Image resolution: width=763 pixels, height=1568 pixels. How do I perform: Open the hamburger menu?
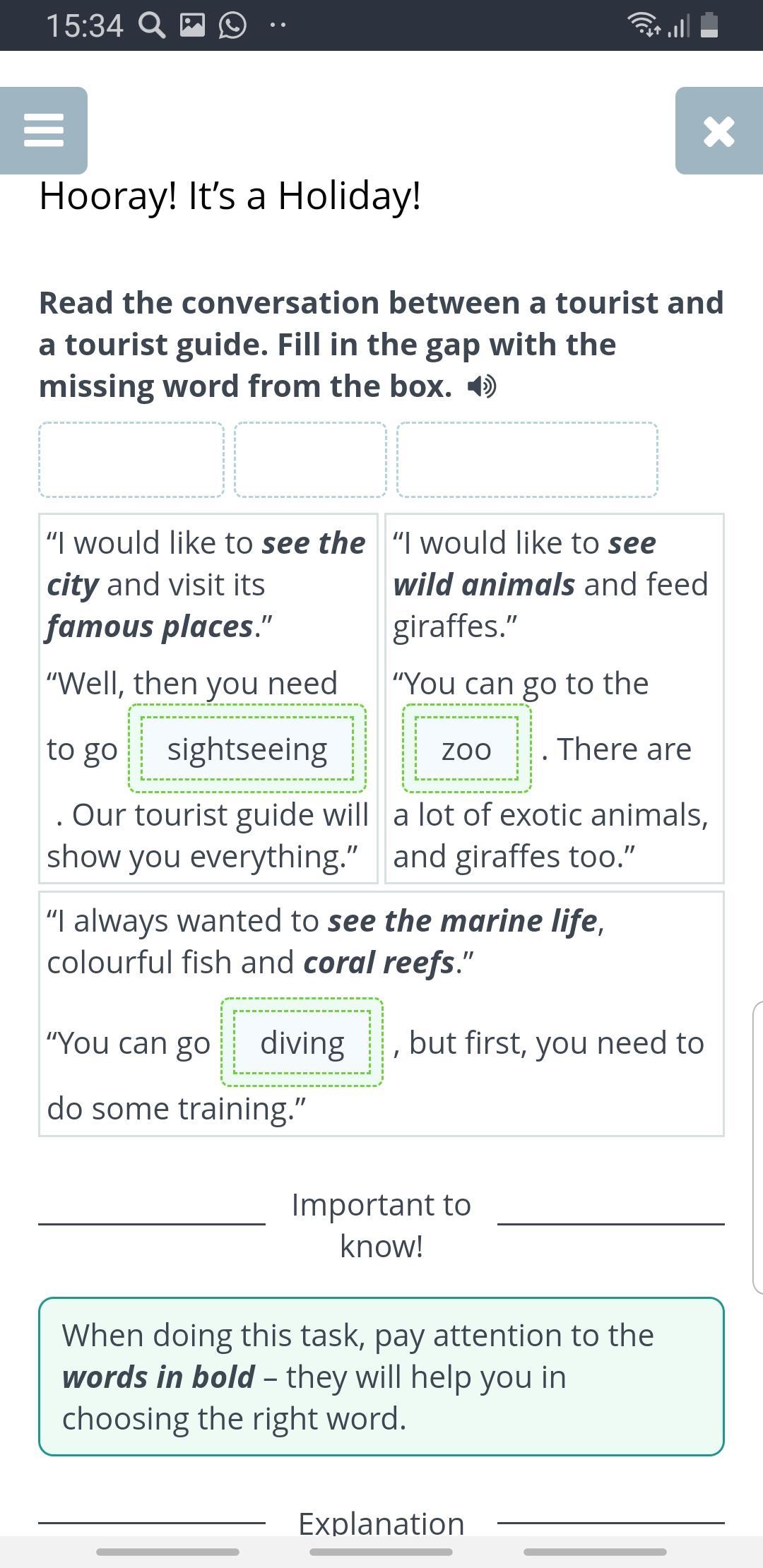point(43,131)
